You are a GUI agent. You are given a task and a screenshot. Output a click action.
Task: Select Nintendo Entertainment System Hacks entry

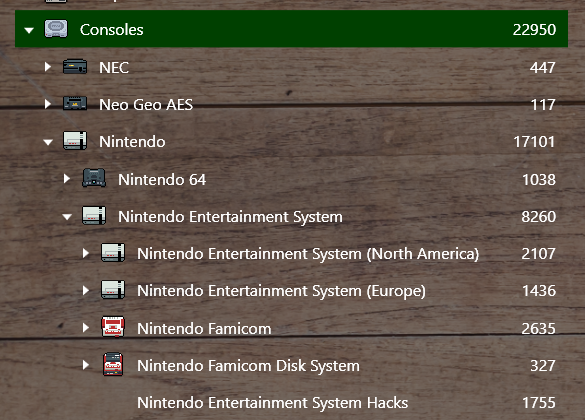(x=272, y=402)
